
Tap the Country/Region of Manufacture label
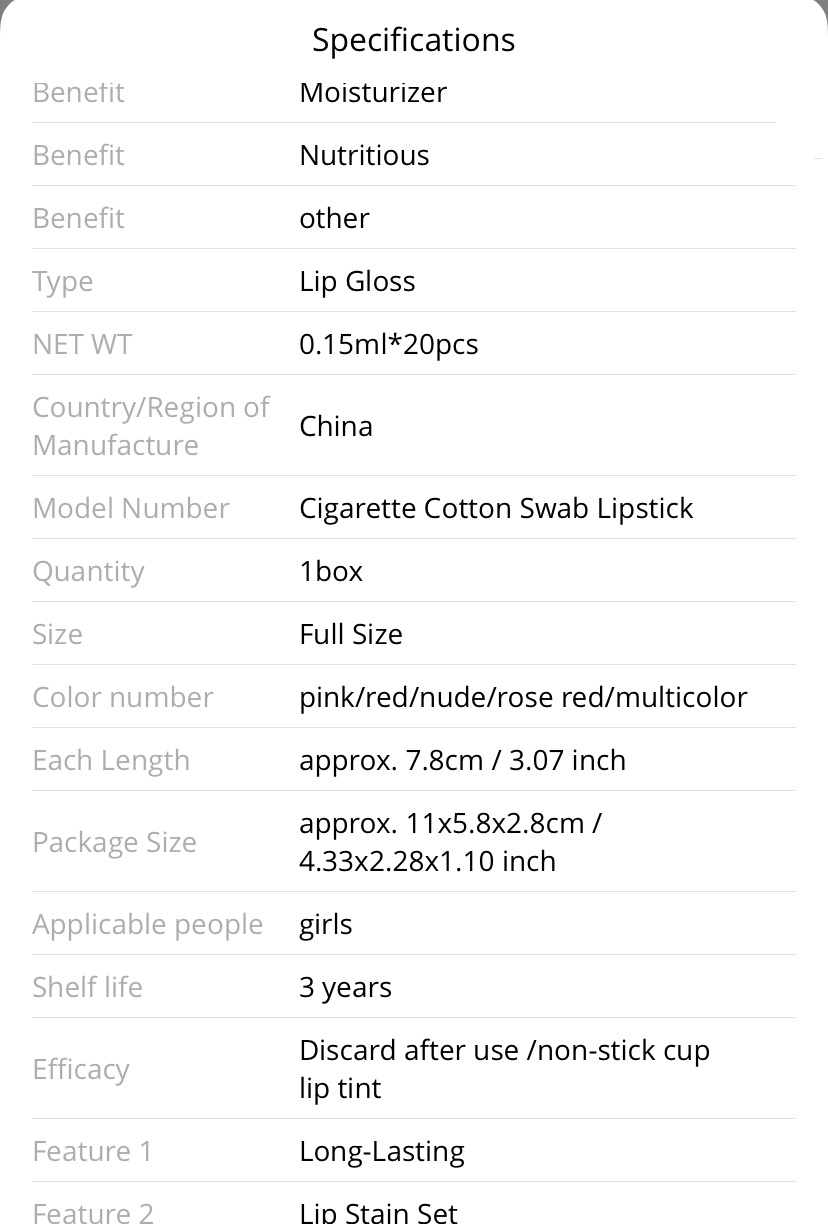click(151, 426)
